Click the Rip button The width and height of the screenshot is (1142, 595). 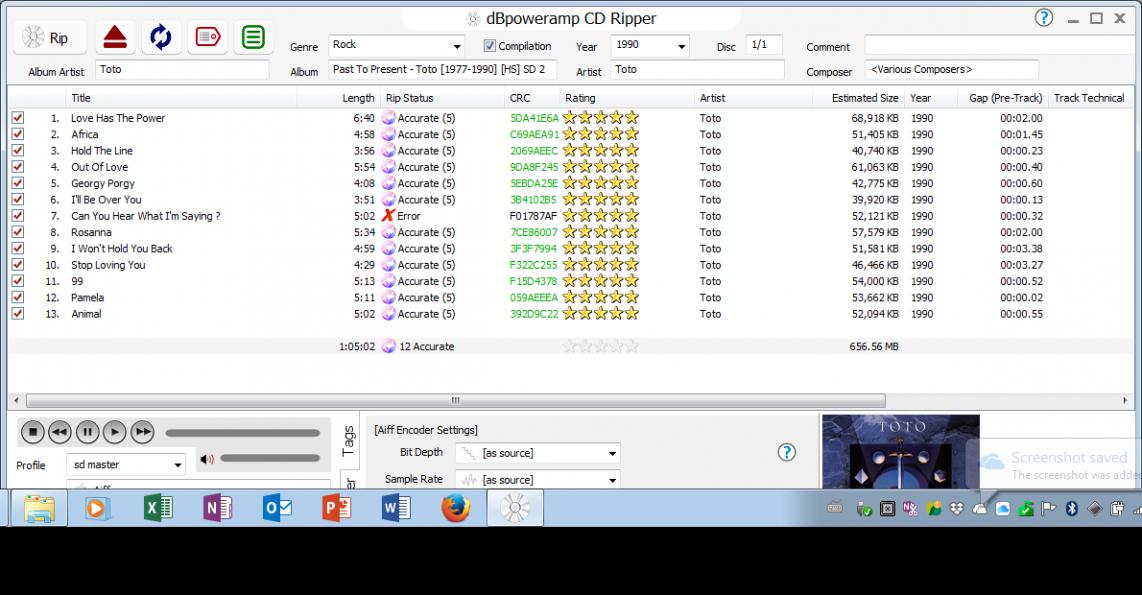click(x=48, y=38)
